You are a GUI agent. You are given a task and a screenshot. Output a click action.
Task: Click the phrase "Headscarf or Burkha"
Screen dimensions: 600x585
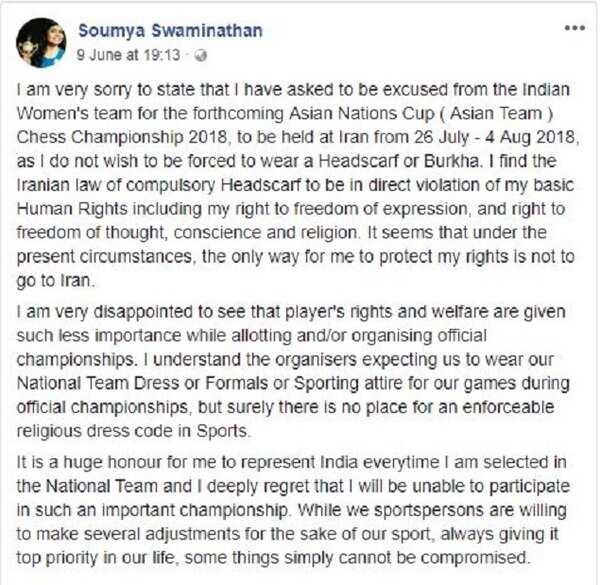(x=422, y=157)
